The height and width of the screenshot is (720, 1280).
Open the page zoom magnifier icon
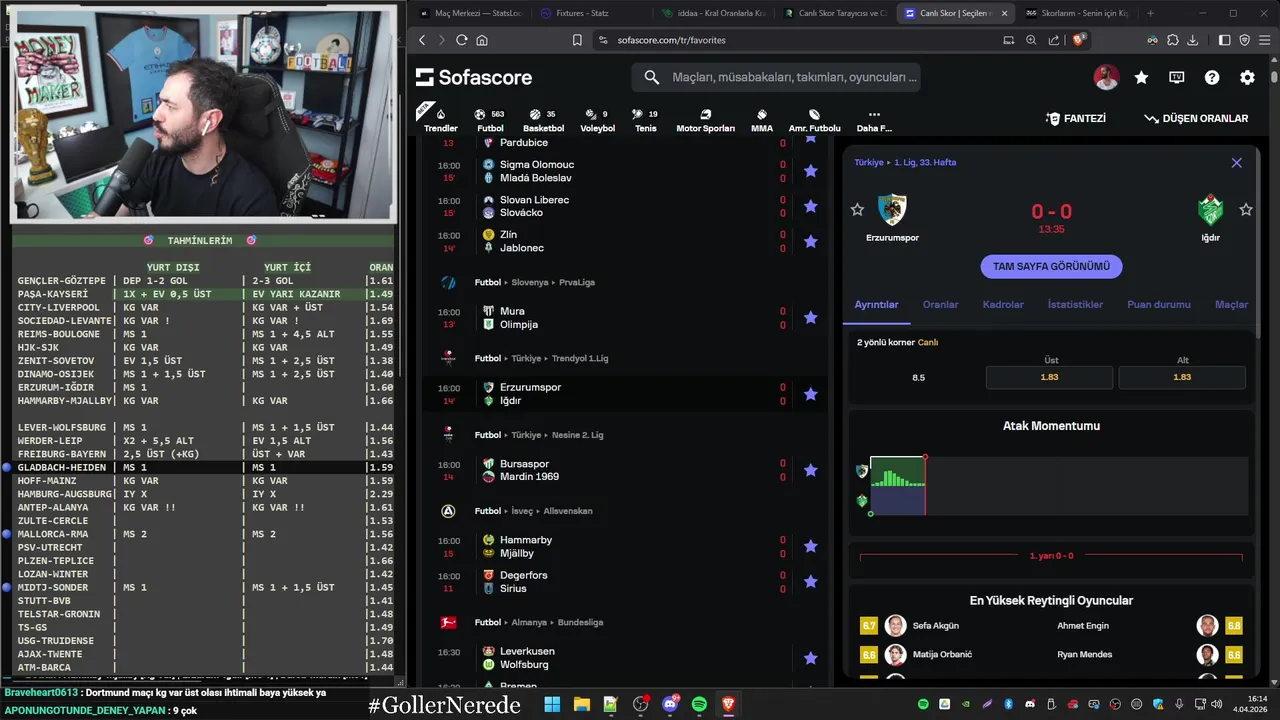tap(1031, 40)
